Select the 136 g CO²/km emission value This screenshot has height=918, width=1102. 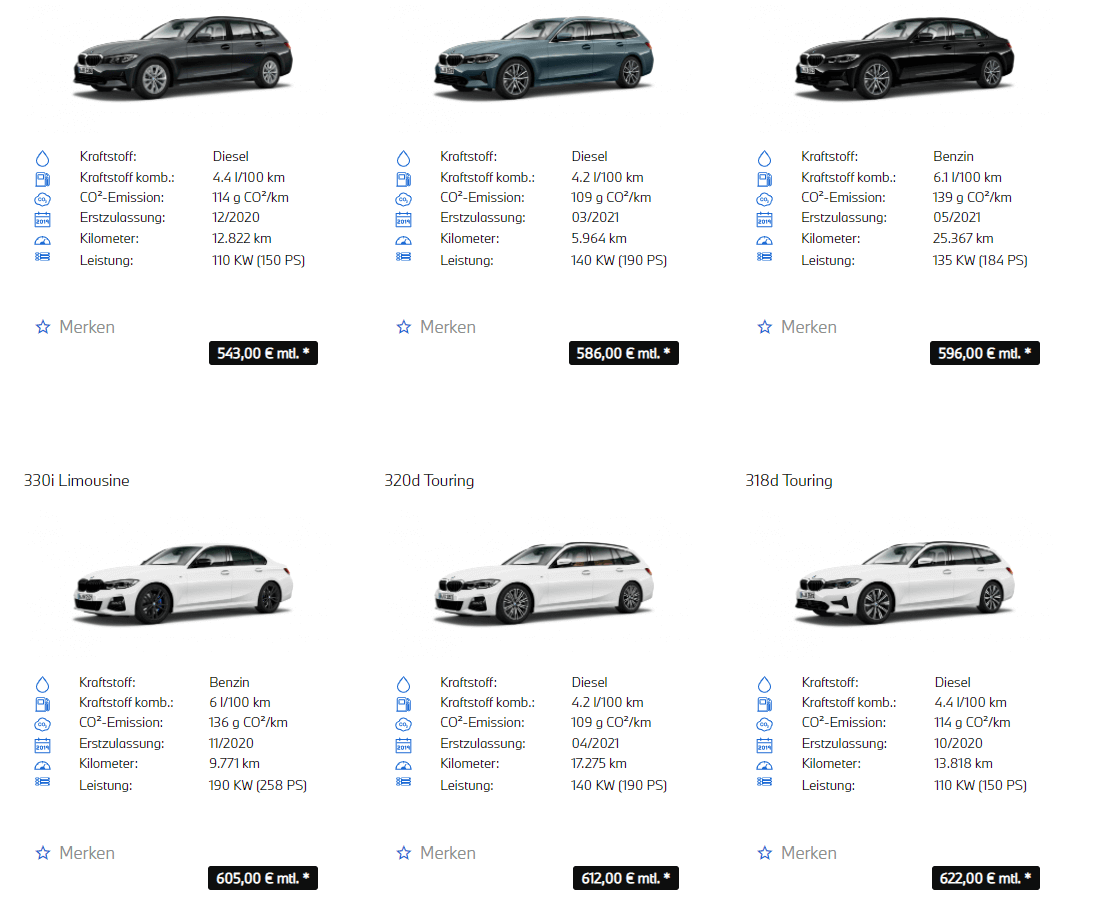coord(248,722)
